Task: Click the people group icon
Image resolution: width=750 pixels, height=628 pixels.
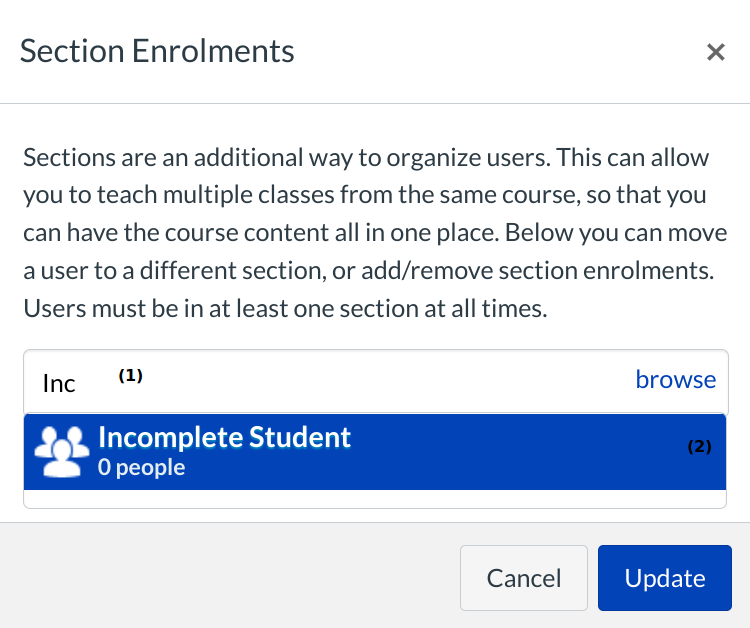Action: pyautogui.click(x=62, y=452)
